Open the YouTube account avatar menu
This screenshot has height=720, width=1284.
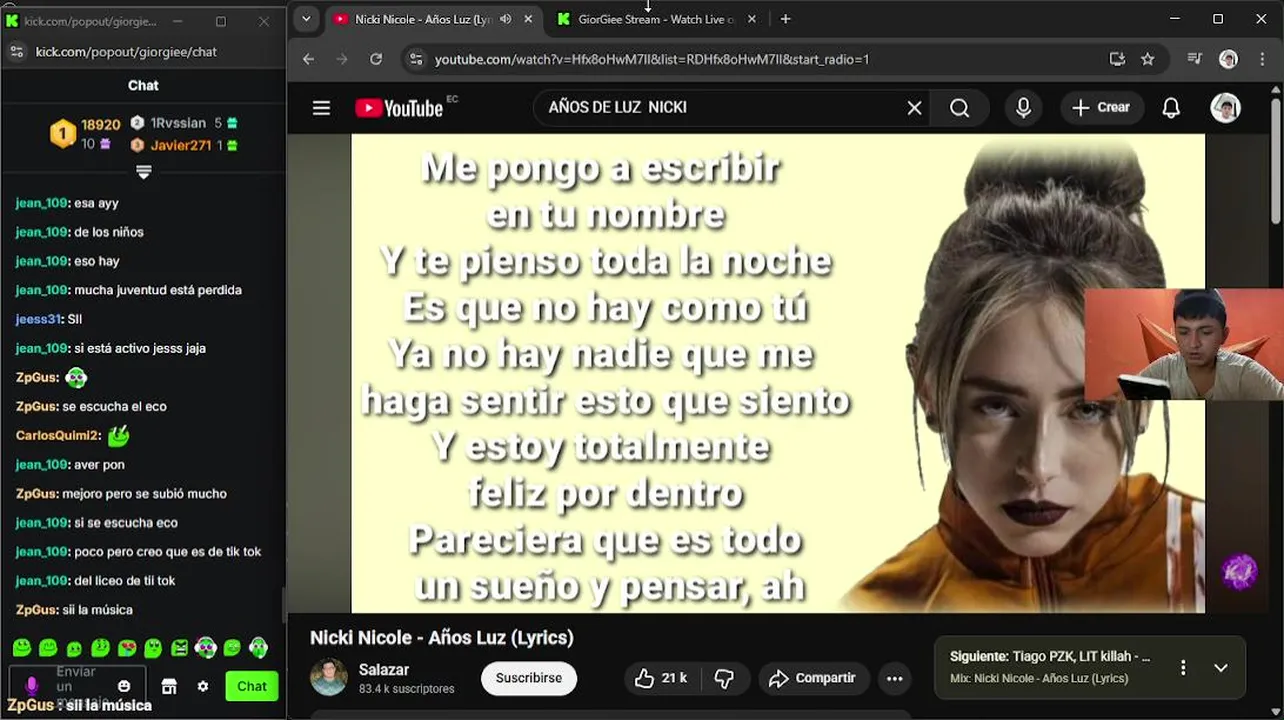point(1226,108)
